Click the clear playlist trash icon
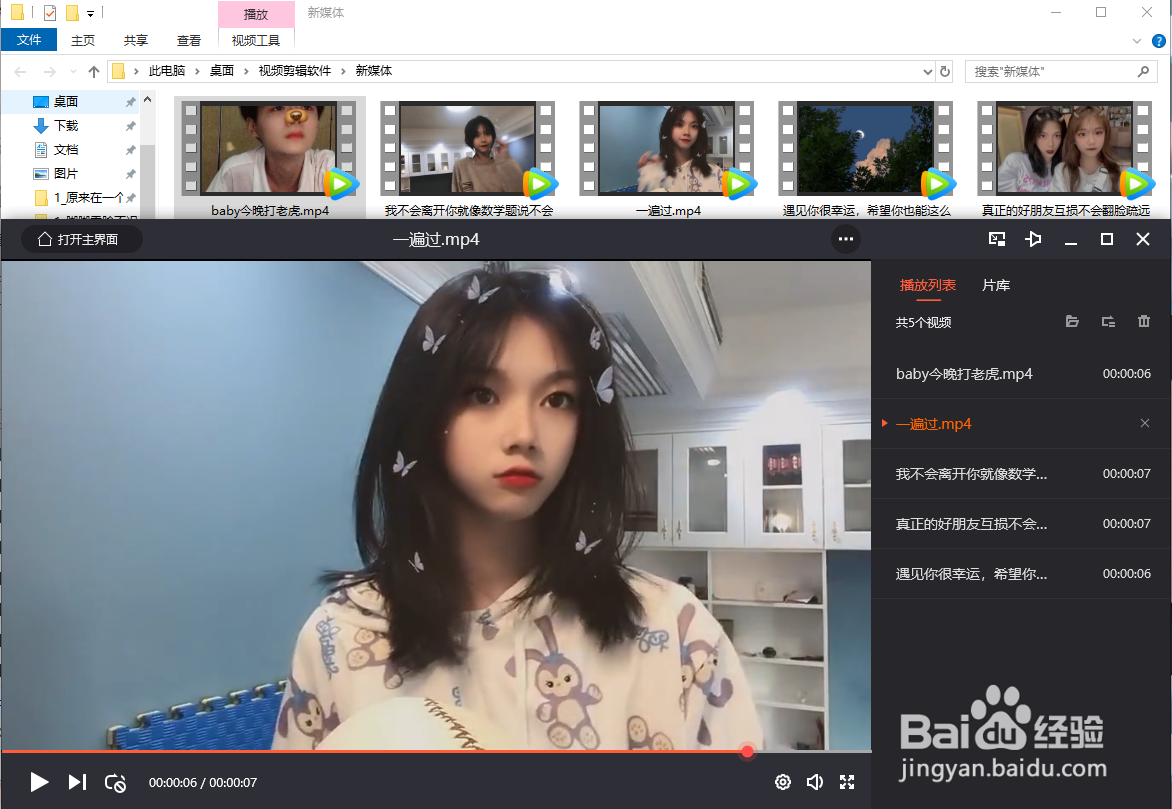Image resolution: width=1172 pixels, height=809 pixels. tap(1143, 321)
